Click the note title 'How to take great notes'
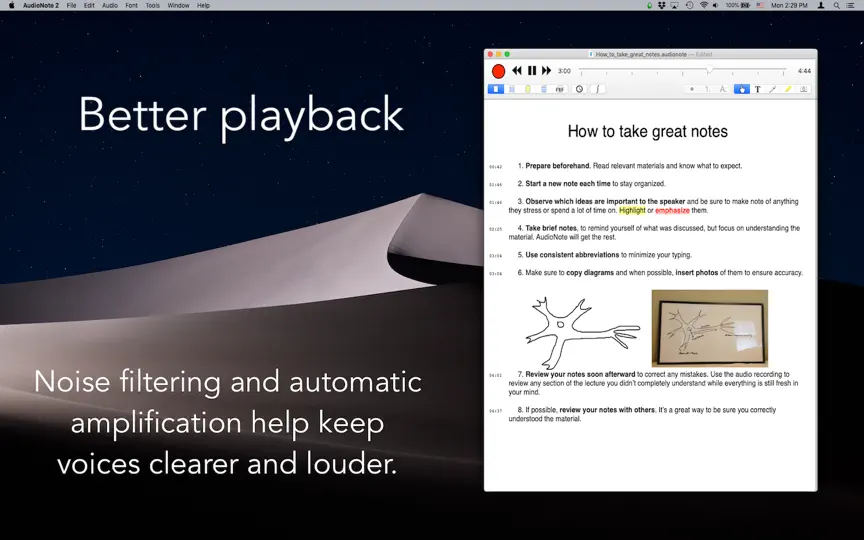This screenshot has width=864, height=540. (647, 131)
